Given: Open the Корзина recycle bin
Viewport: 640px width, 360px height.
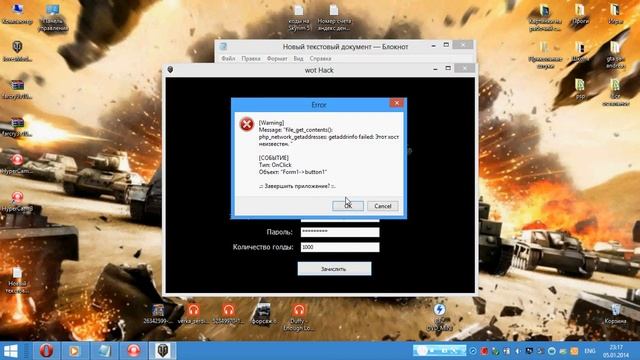Looking at the screenshot, I should (616, 313).
